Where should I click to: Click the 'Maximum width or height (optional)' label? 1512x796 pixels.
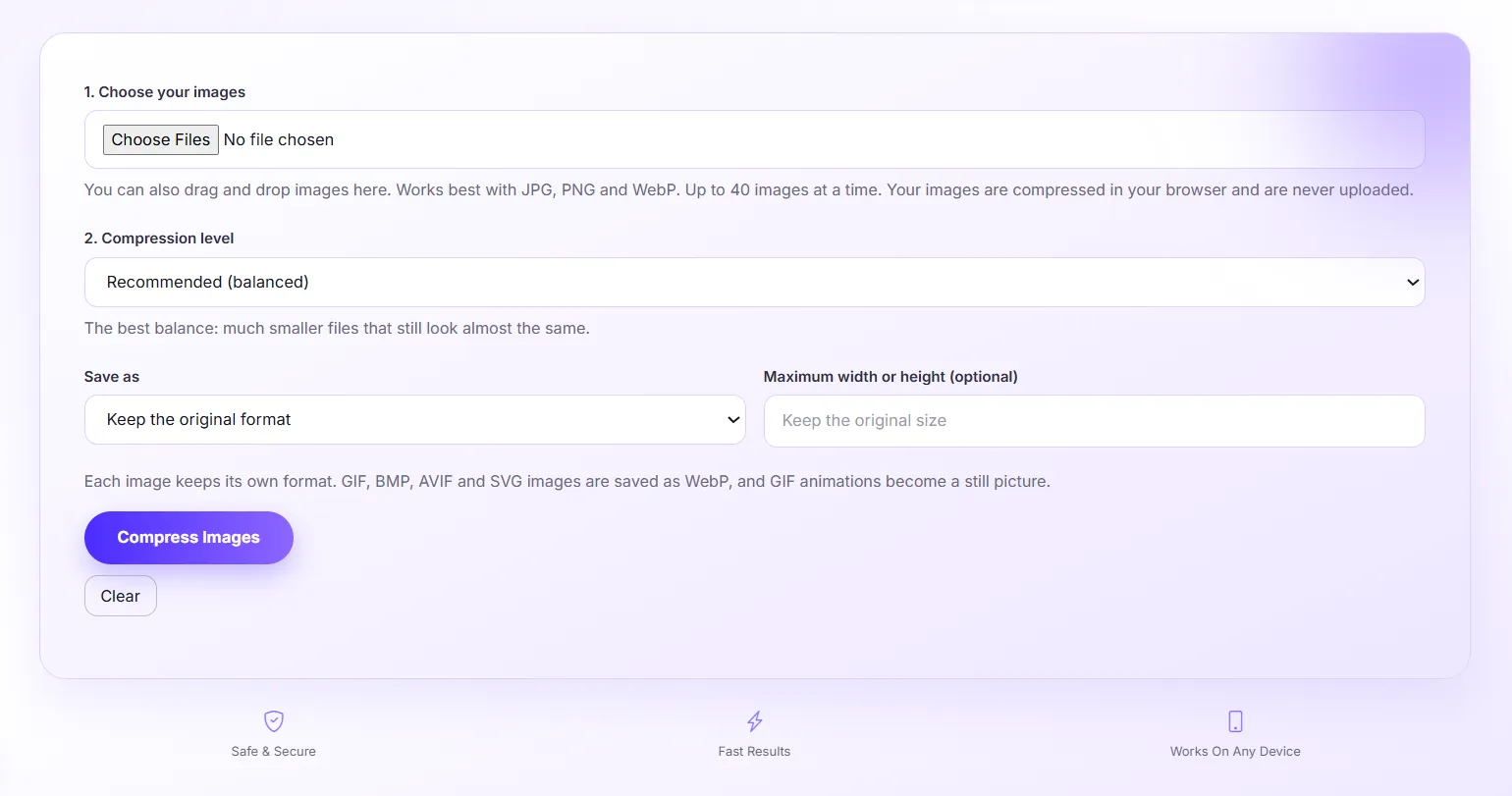(x=891, y=377)
